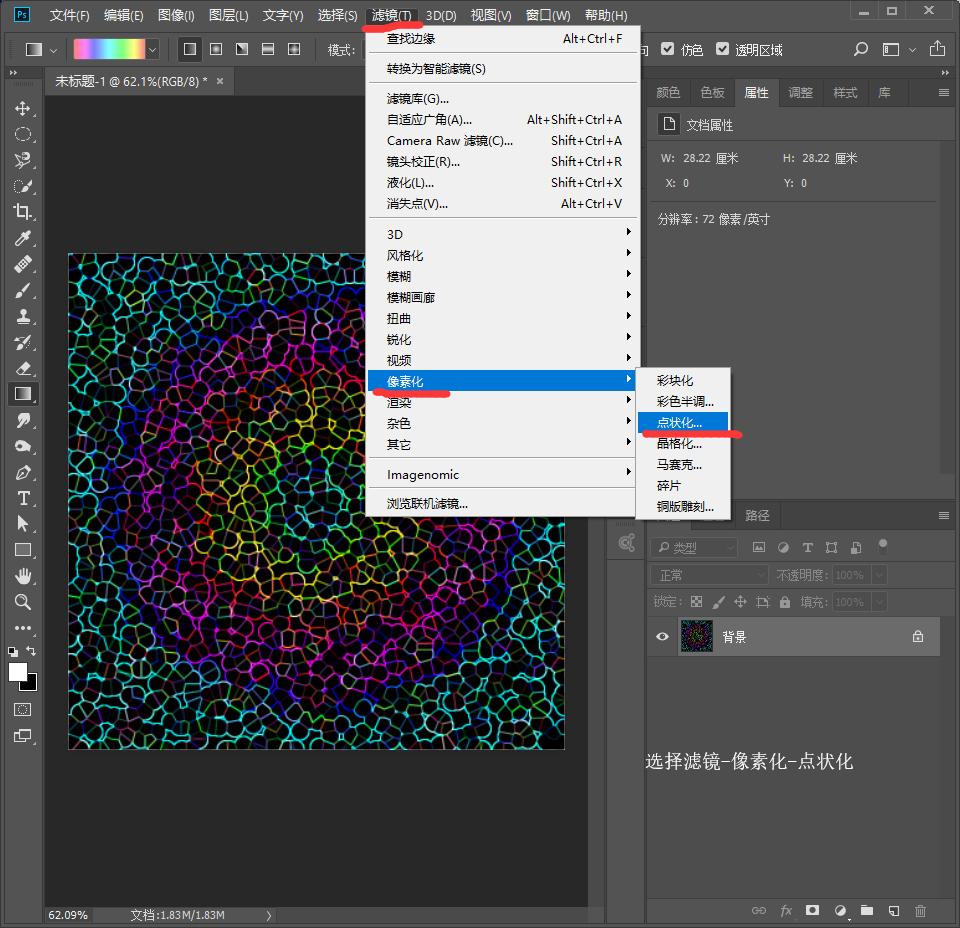Select the Zoom magnifier tool
This screenshot has height=928, width=960.
pos(22,602)
